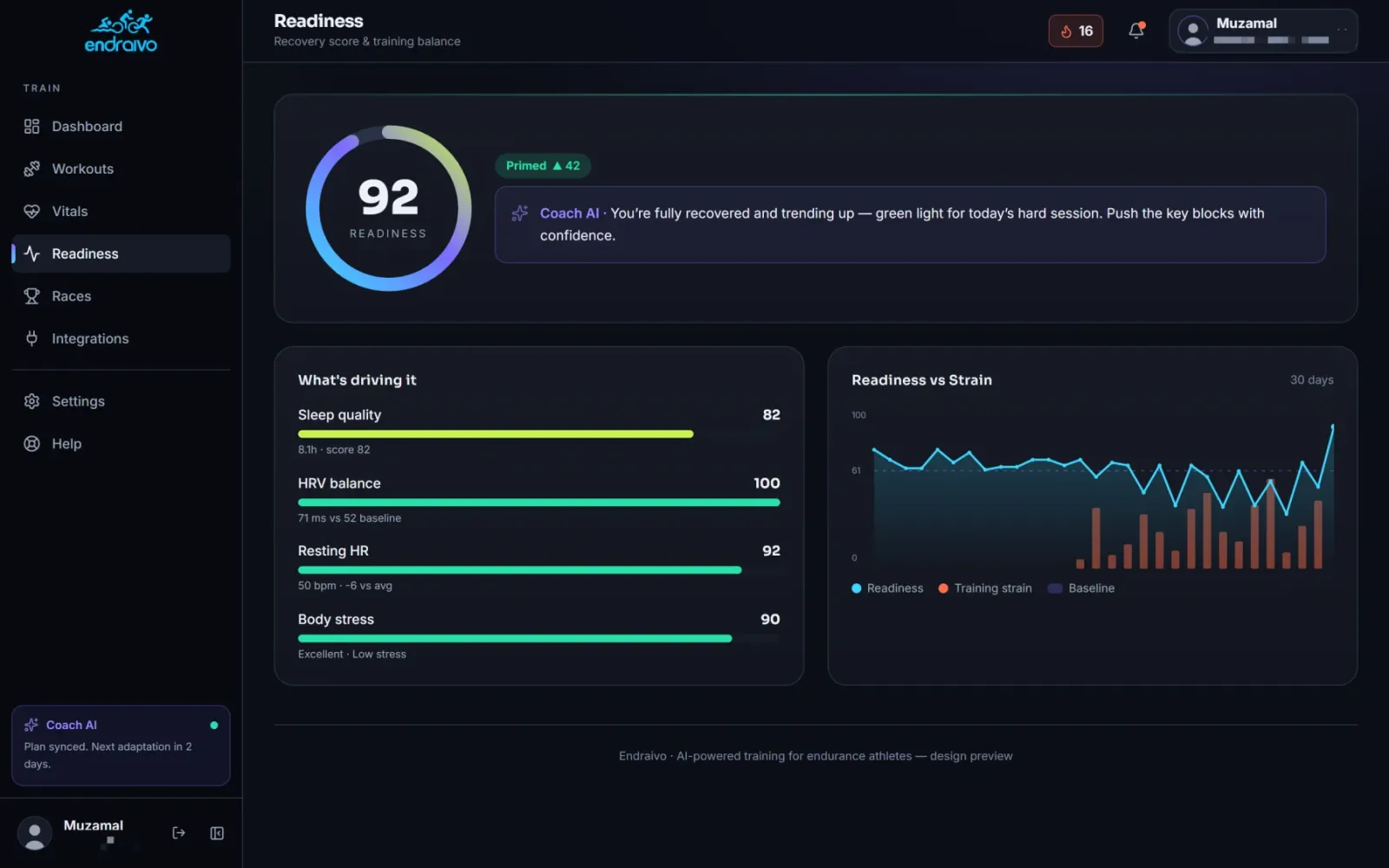This screenshot has width=1389, height=868.
Task: Click the Endraivo logo in the sidebar
Action: click(x=121, y=31)
